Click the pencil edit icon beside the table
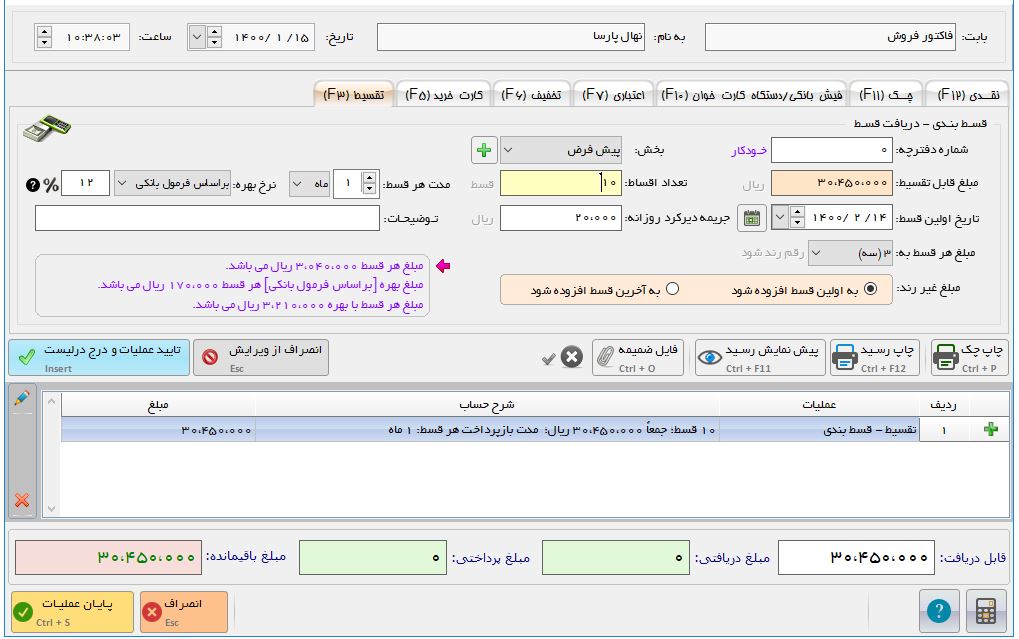The image size is (1019, 639). coord(22,399)
